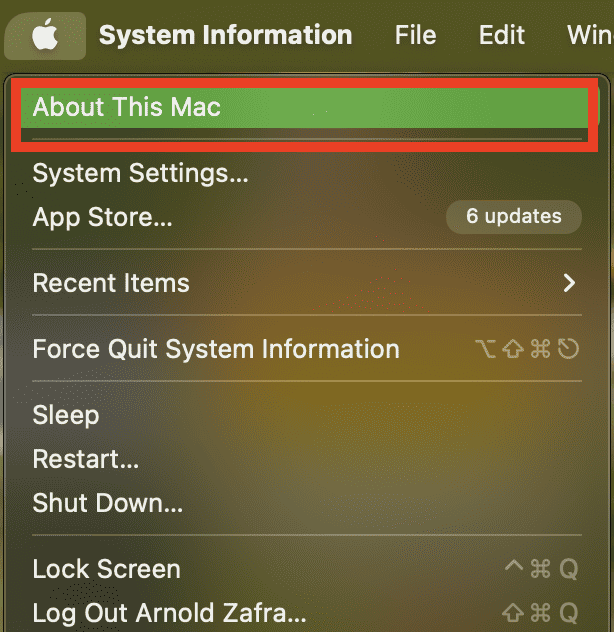Viewport: 614px width, 632px height.
Task: Click the Lock Screen shortcut symbols
Action: tap(541, 569)
